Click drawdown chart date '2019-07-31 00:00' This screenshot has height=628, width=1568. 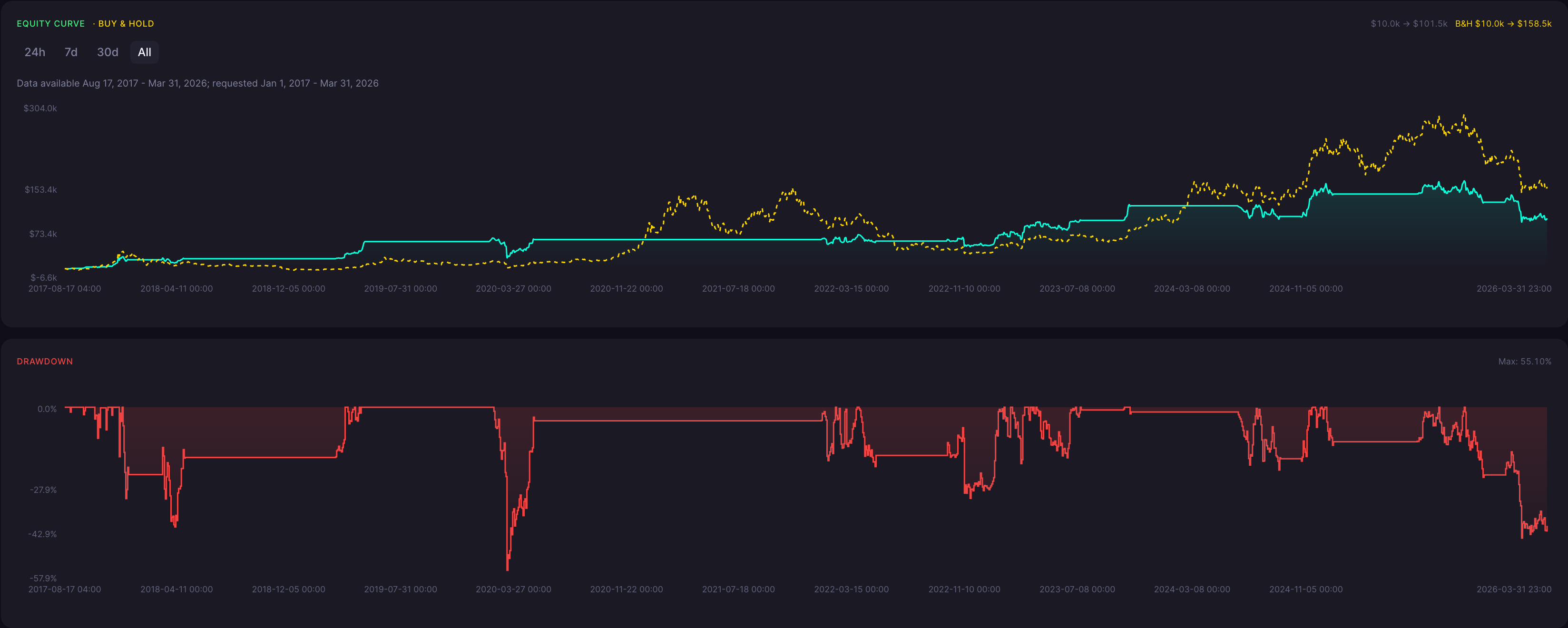coord(401,589)
